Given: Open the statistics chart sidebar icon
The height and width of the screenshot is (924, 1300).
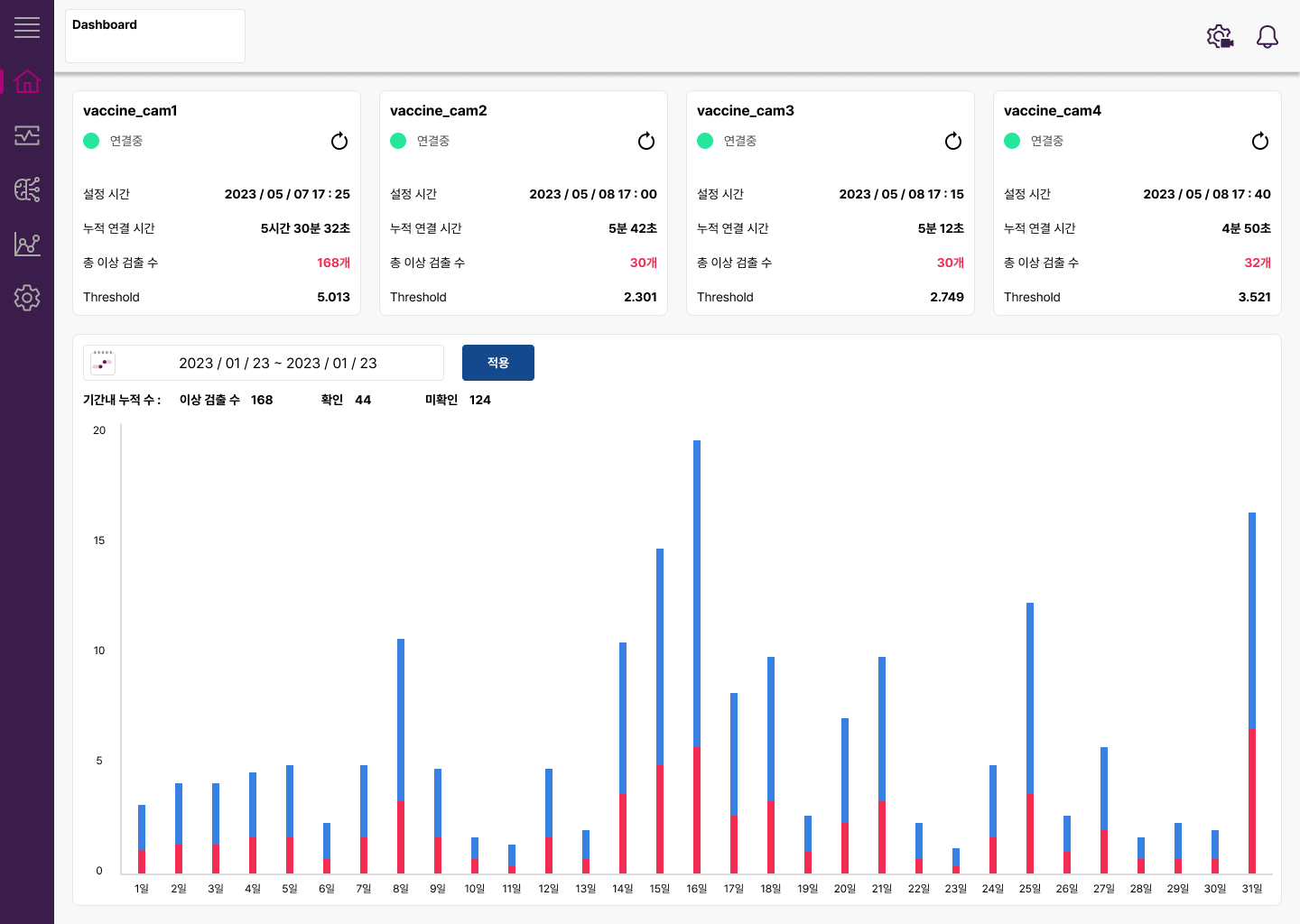Looking at the screenshot, I should (x=27, y=244).
